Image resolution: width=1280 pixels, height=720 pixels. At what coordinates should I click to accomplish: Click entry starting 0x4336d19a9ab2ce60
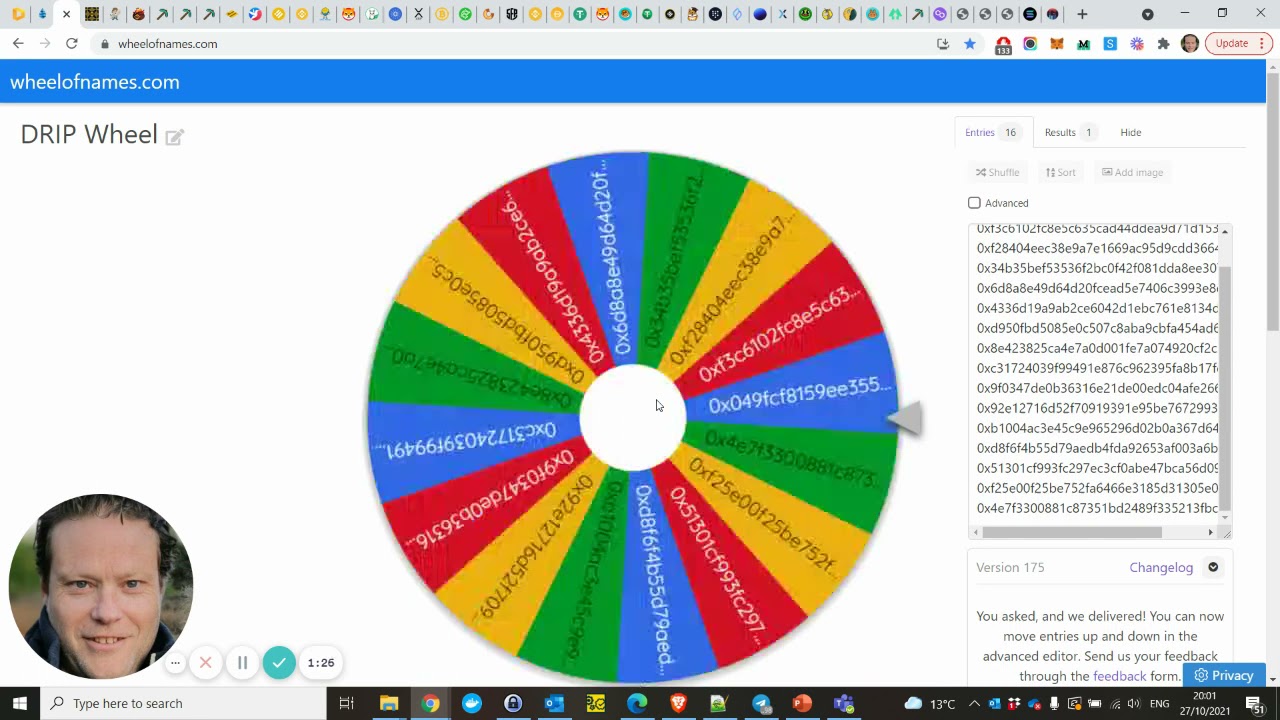(1097, 308)
